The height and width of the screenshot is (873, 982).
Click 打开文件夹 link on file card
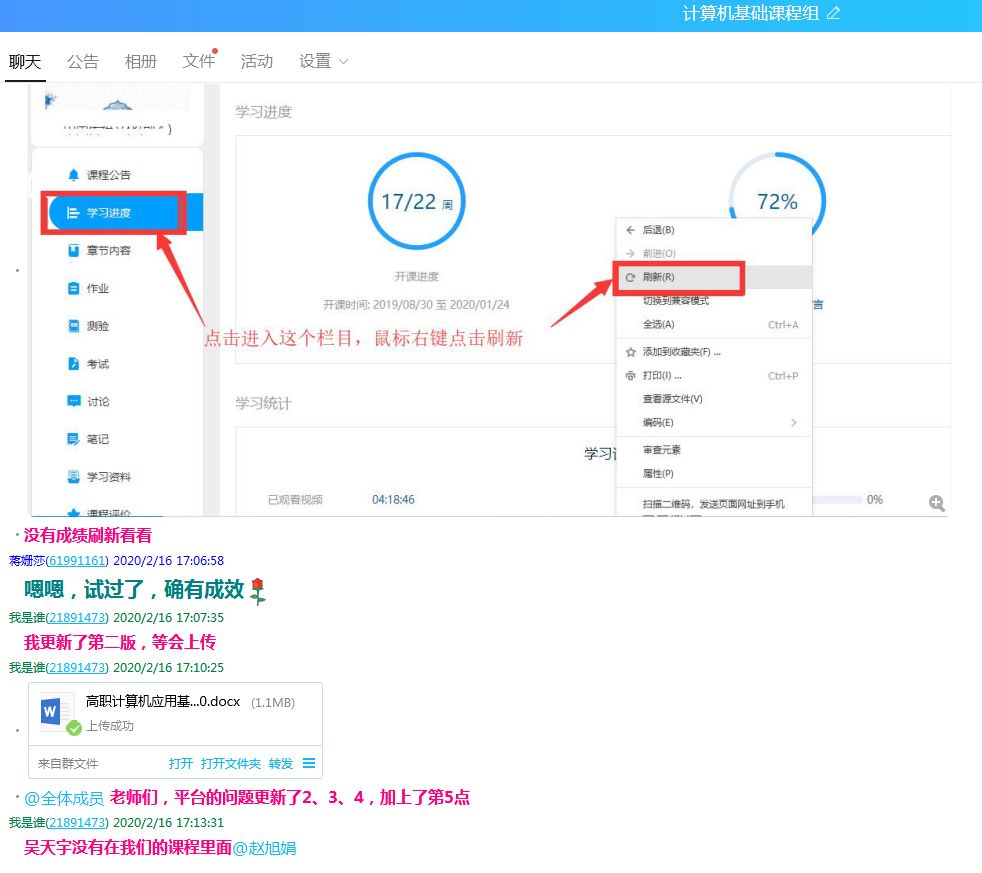(230, 763)
